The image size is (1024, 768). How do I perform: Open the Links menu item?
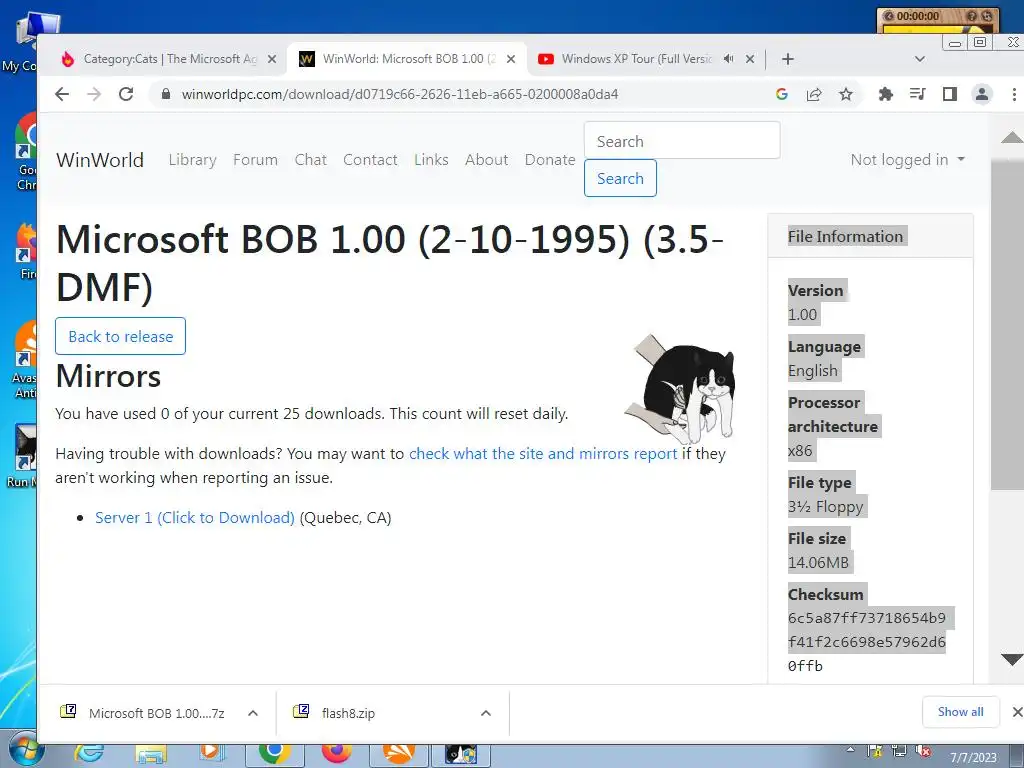[431, 159]
